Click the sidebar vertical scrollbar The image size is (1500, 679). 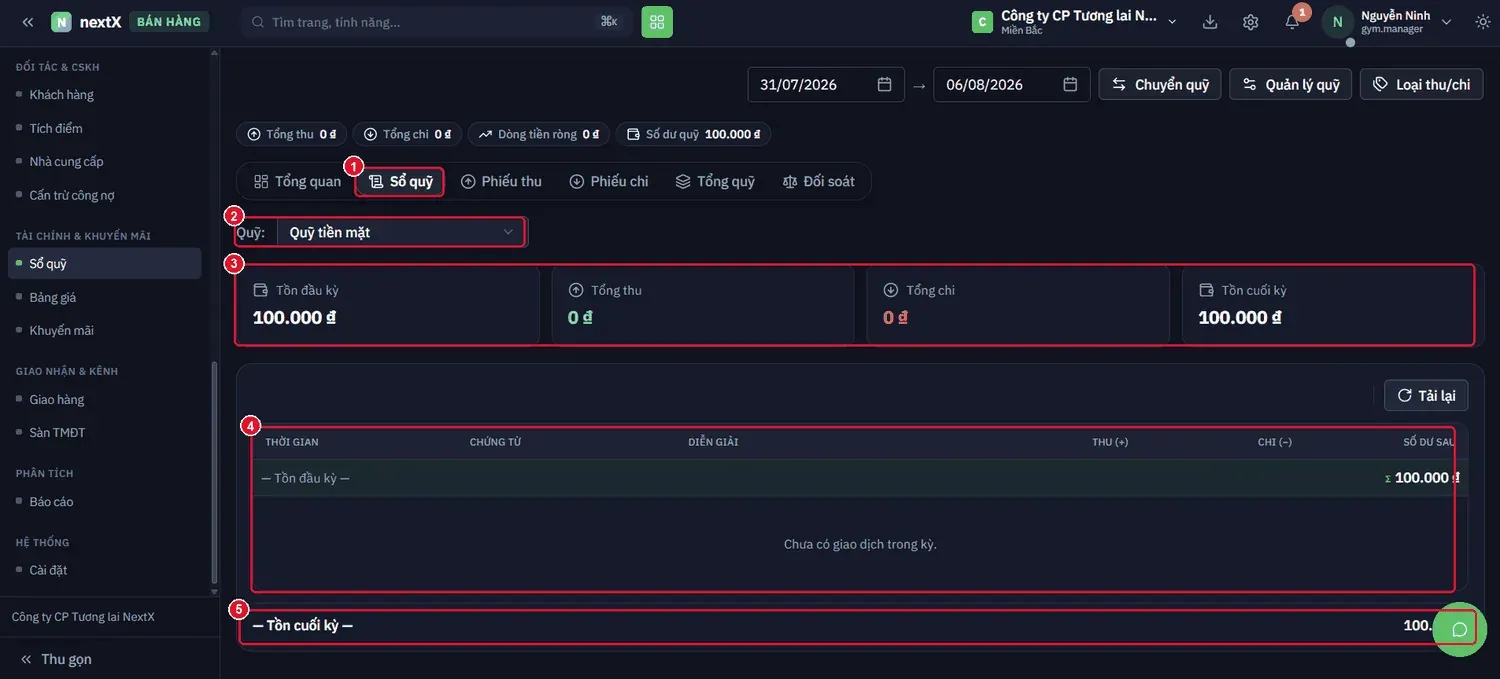point(213,471)
